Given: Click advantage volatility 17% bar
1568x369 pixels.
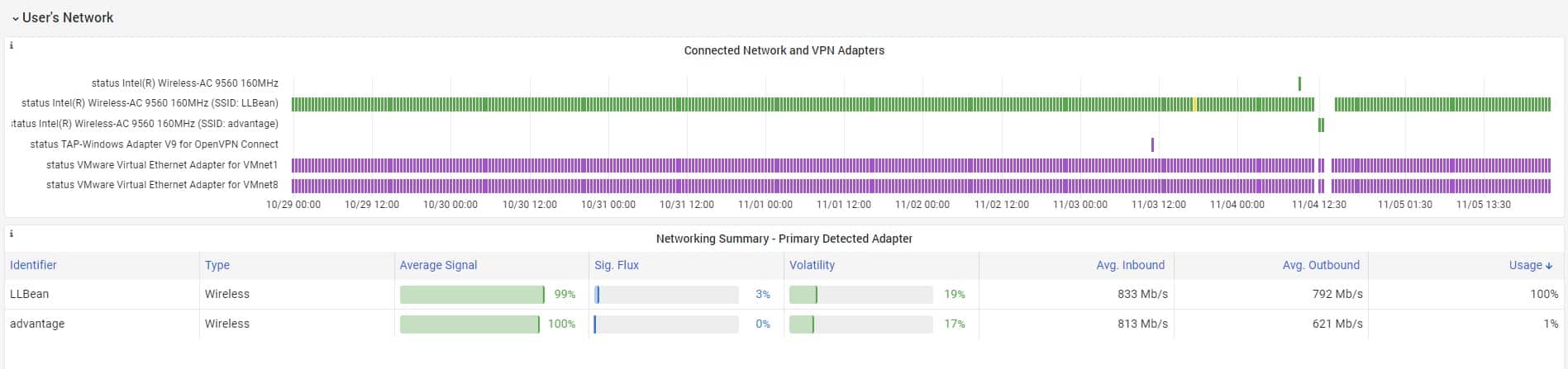Looking at the screenshot, I should coord(802,324).
